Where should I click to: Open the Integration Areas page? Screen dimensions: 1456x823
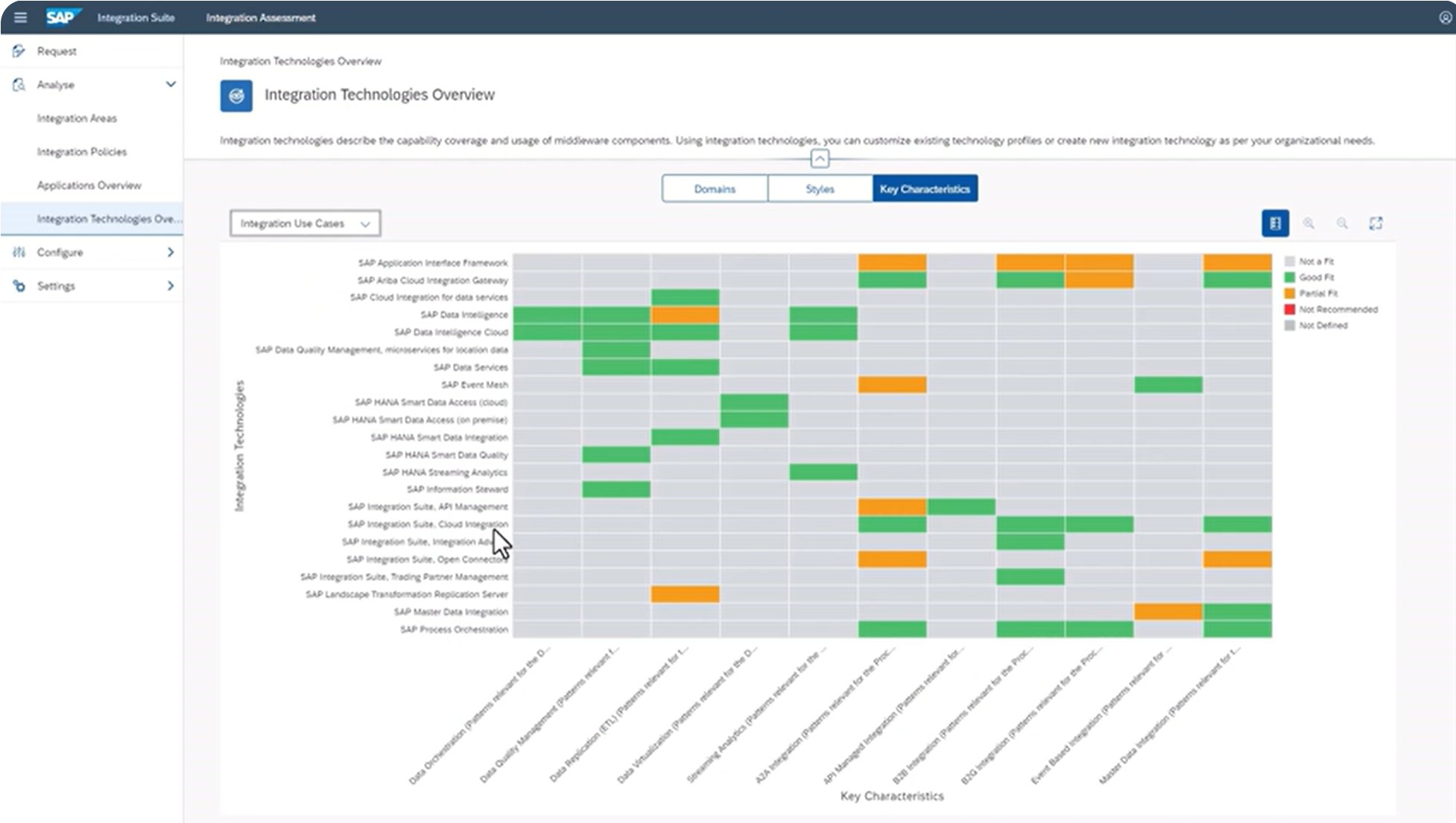pyautogui.click(x=77, y=118)
